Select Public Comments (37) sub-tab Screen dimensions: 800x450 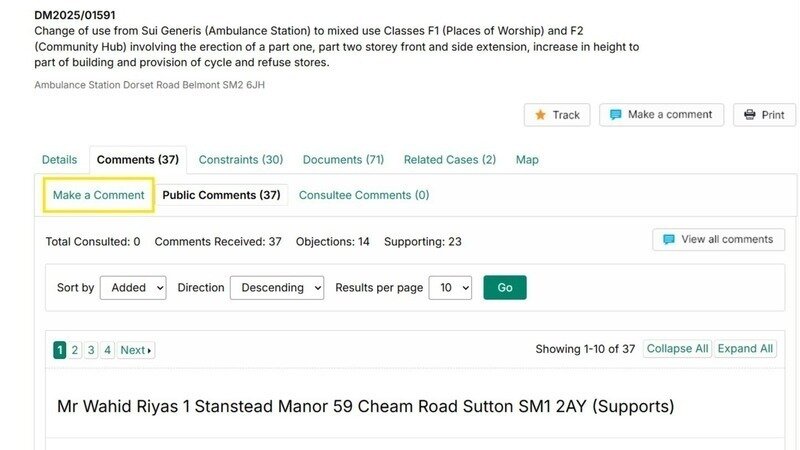pos(221,195)
